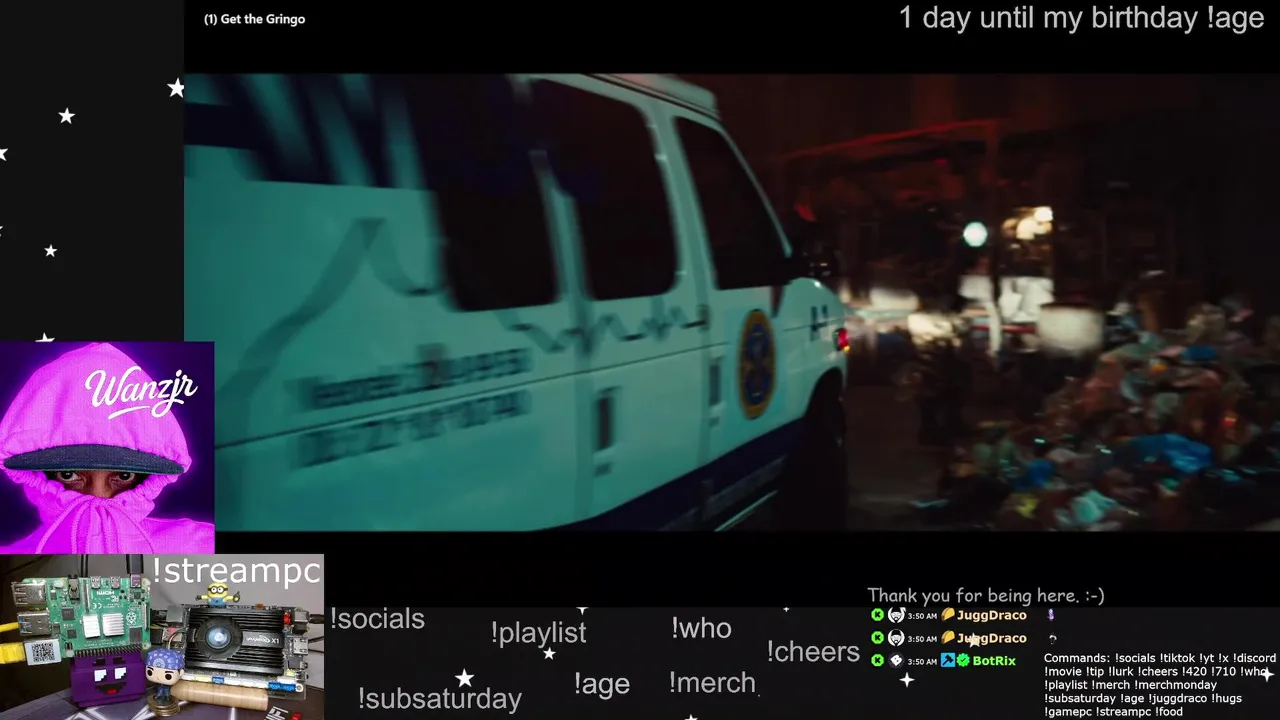Click the large !subsaturday command label

point(439,698)
